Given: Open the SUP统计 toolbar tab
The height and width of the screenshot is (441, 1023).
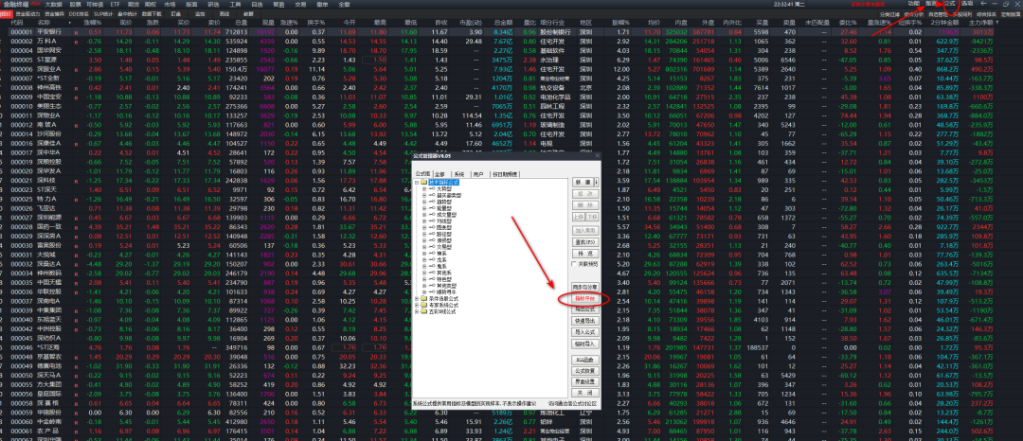Looking at the screenshot, I should tap(102, 12).
